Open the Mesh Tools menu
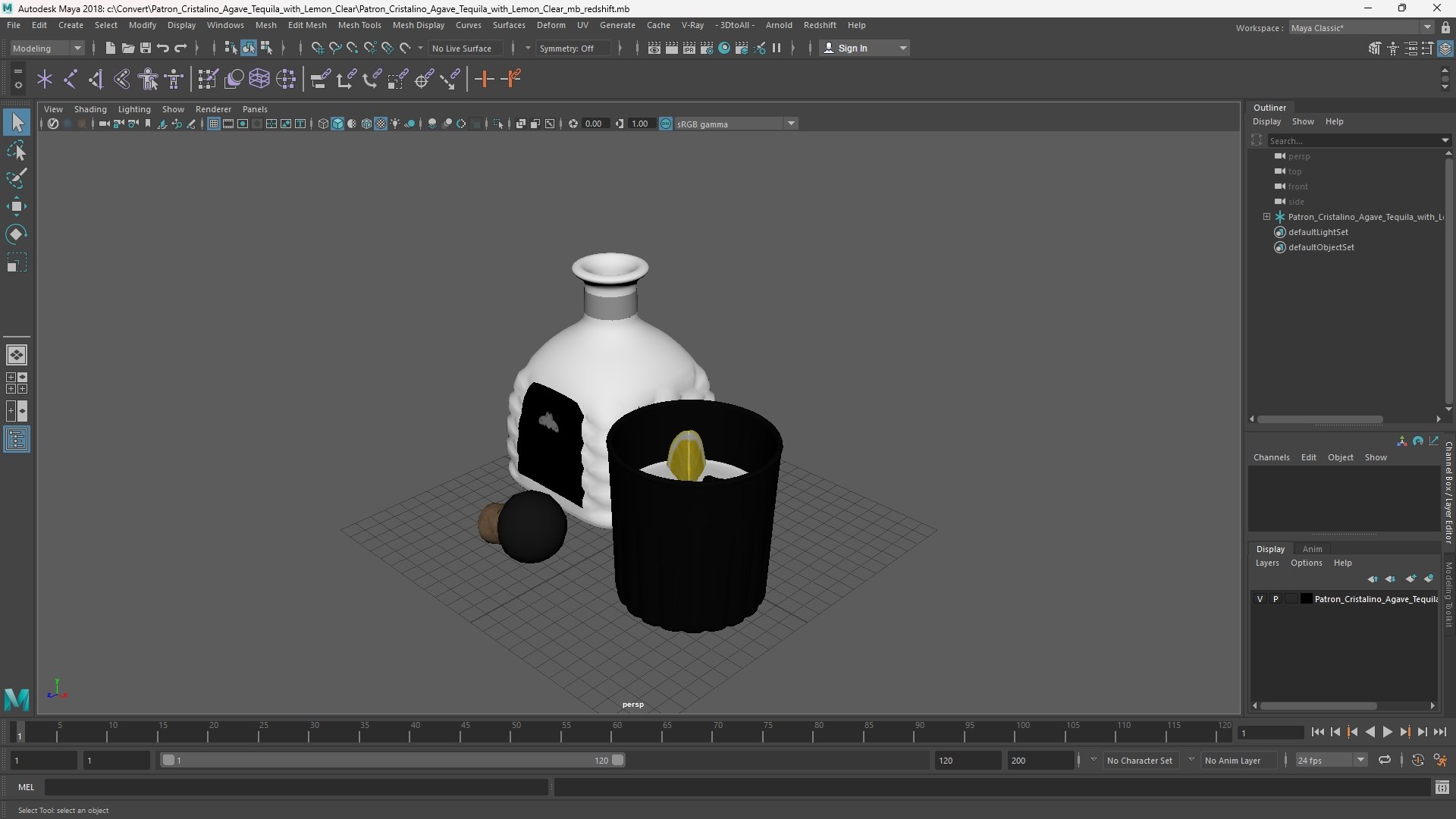 [x=359, y=25]
